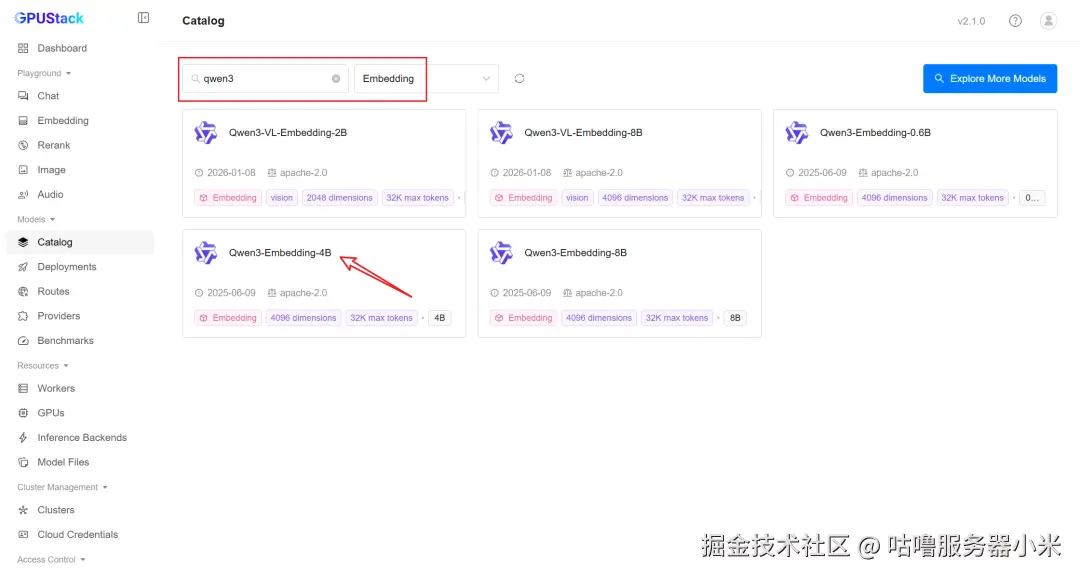Collapse the Playground section
The width and height of the screenshot is (1080, 578).
pyautogui.click(x=44, y=73)
